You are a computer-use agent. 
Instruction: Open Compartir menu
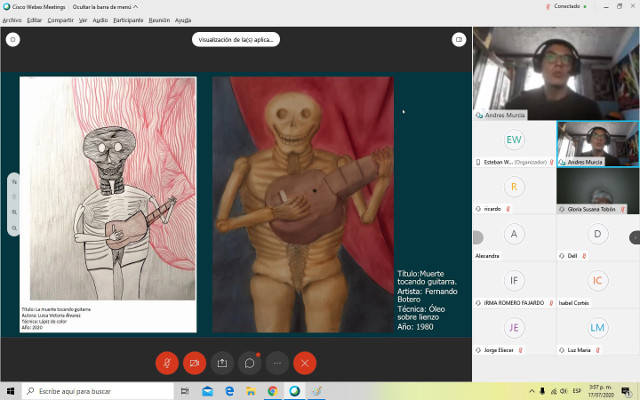pos(60,20)
